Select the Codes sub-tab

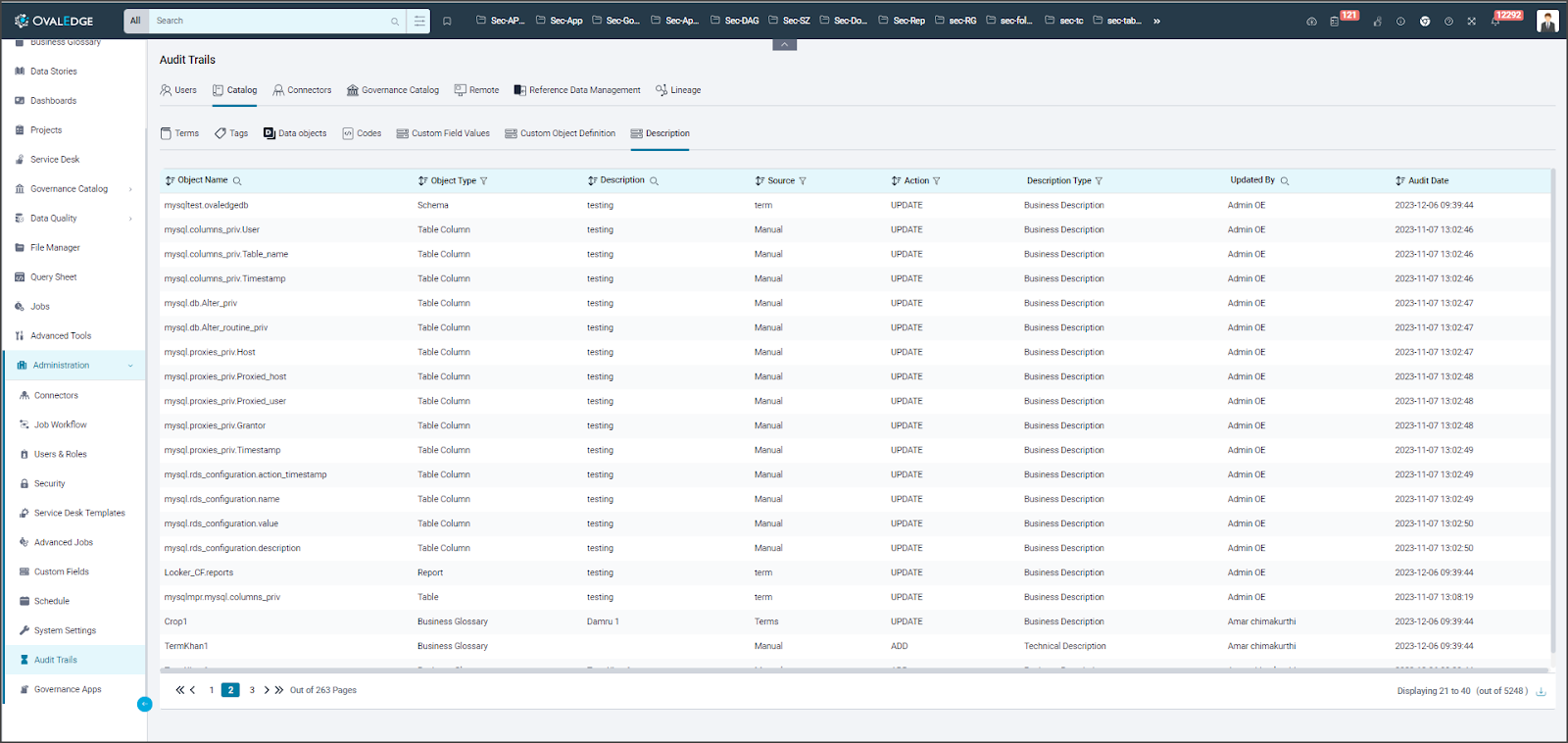(x=362, y=133)
